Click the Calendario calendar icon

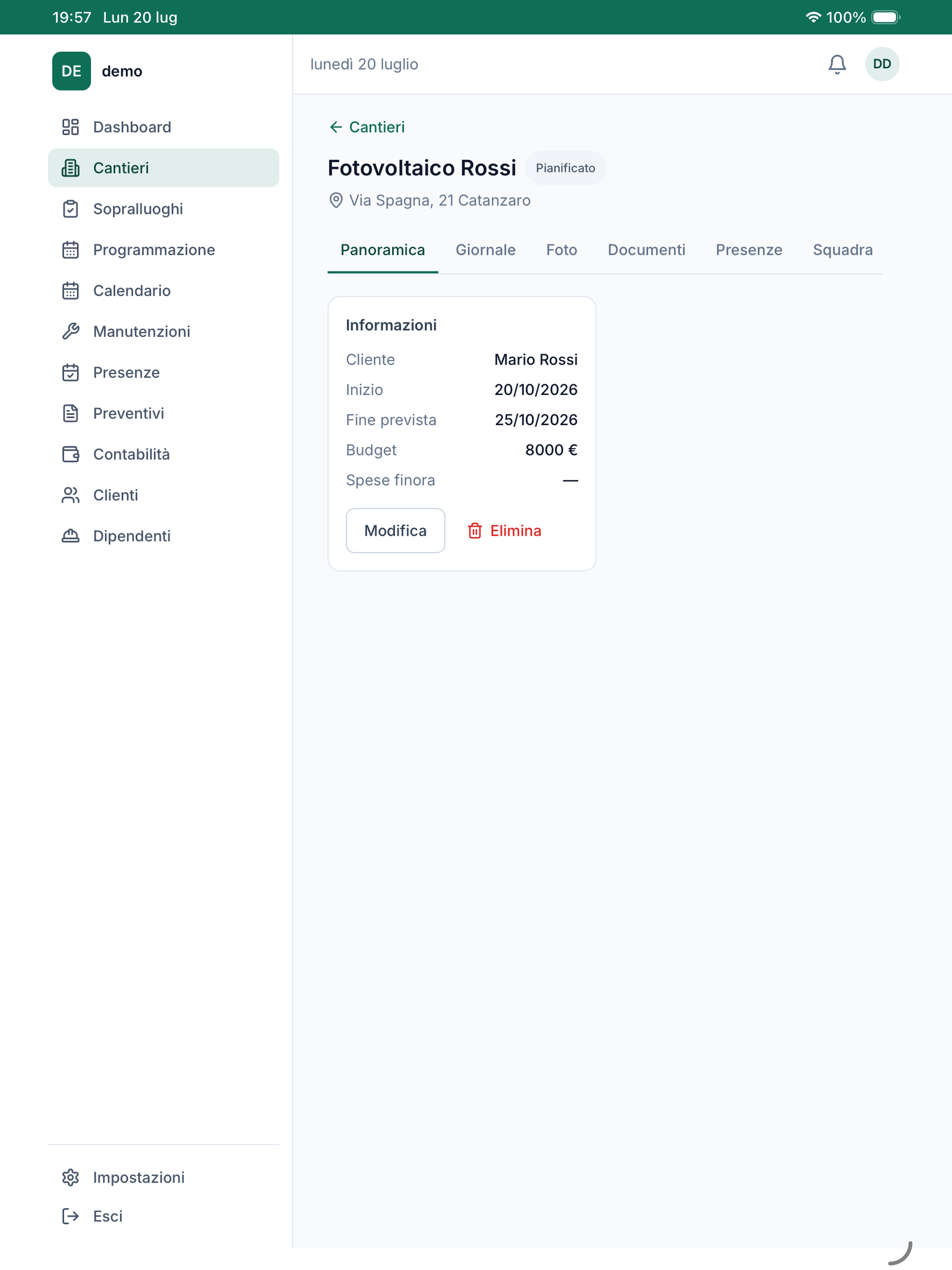(x=70, y=291)
